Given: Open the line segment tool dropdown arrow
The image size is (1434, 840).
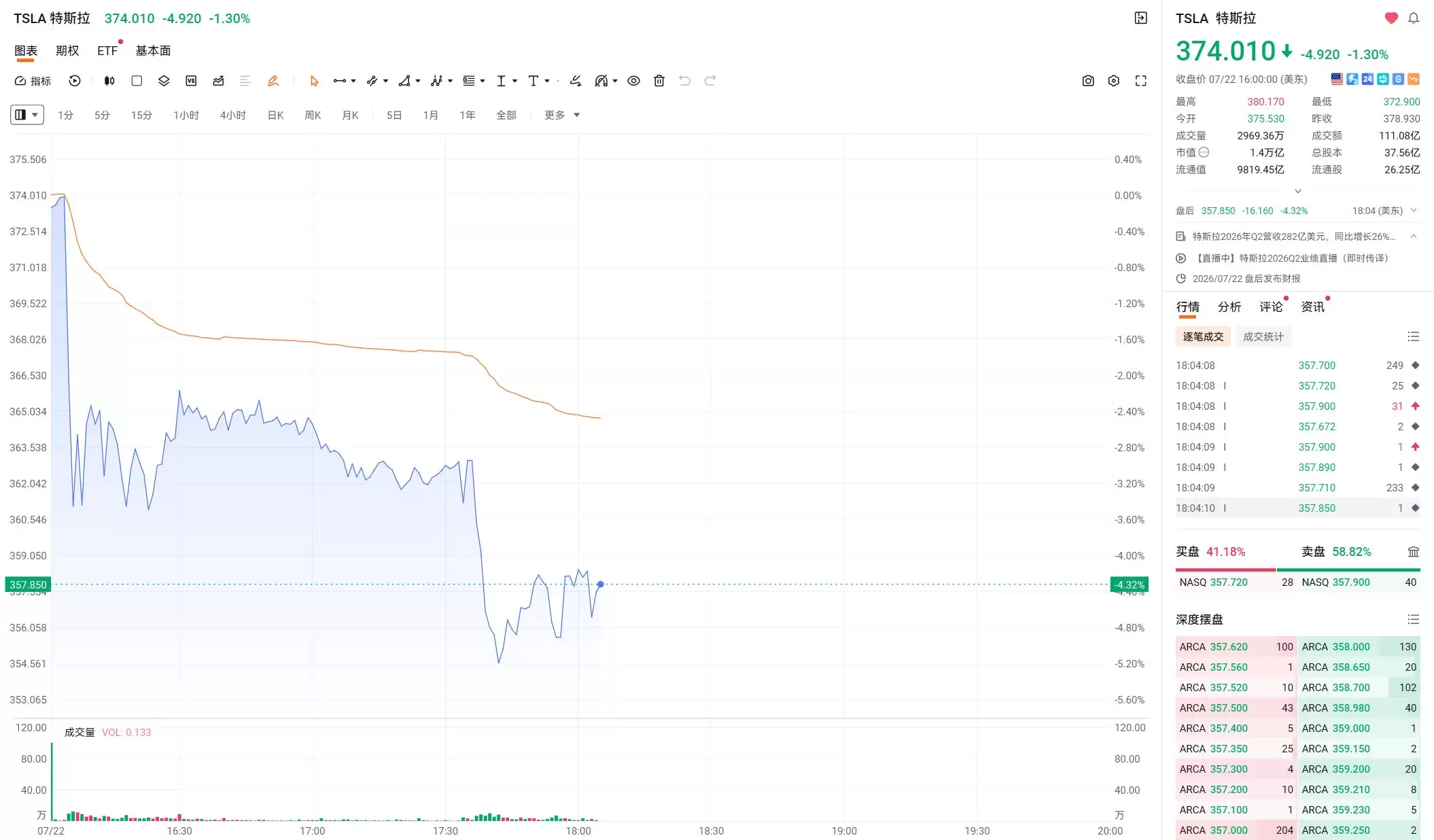Looking at the screenshot, I should [353, 81].
